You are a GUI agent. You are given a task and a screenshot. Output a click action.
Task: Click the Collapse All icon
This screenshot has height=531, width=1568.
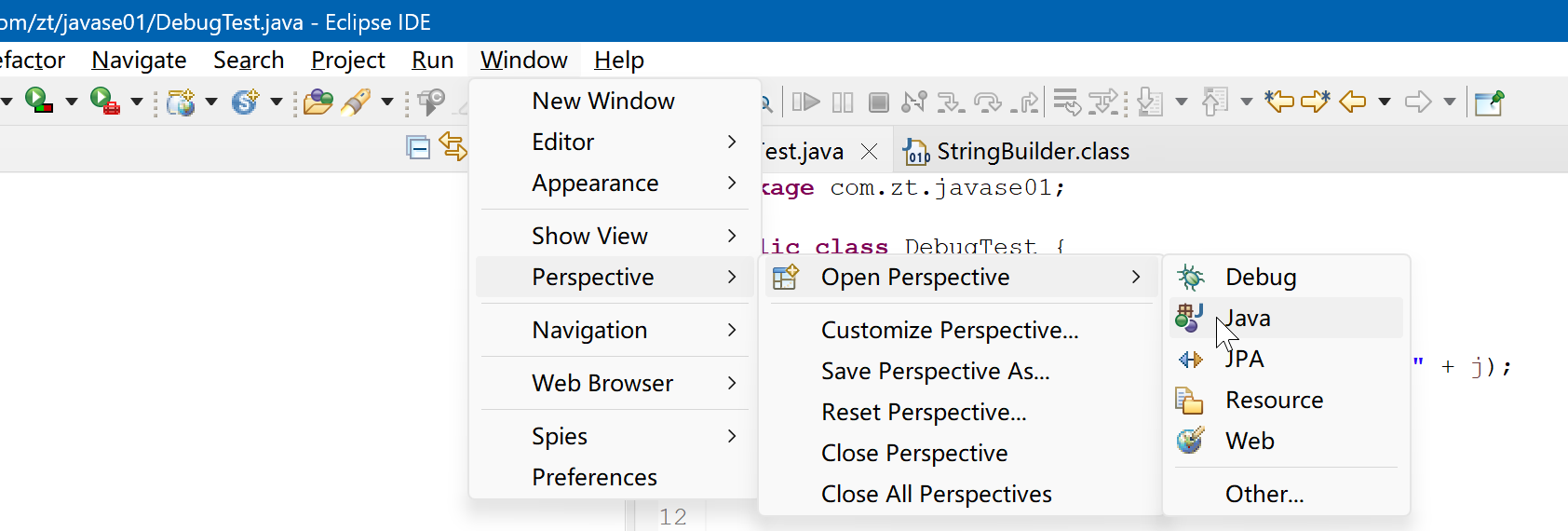[418, 147]
